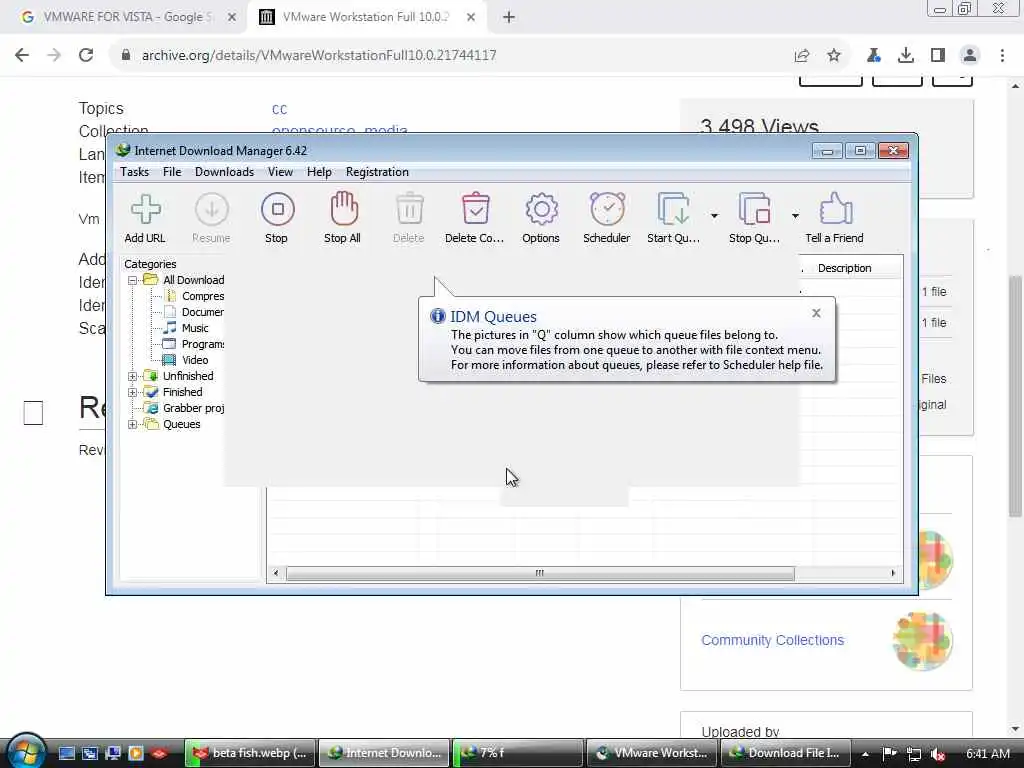Click the Description column header
This screenshot has width=1024, height=768.
click(x=844, y=268)
